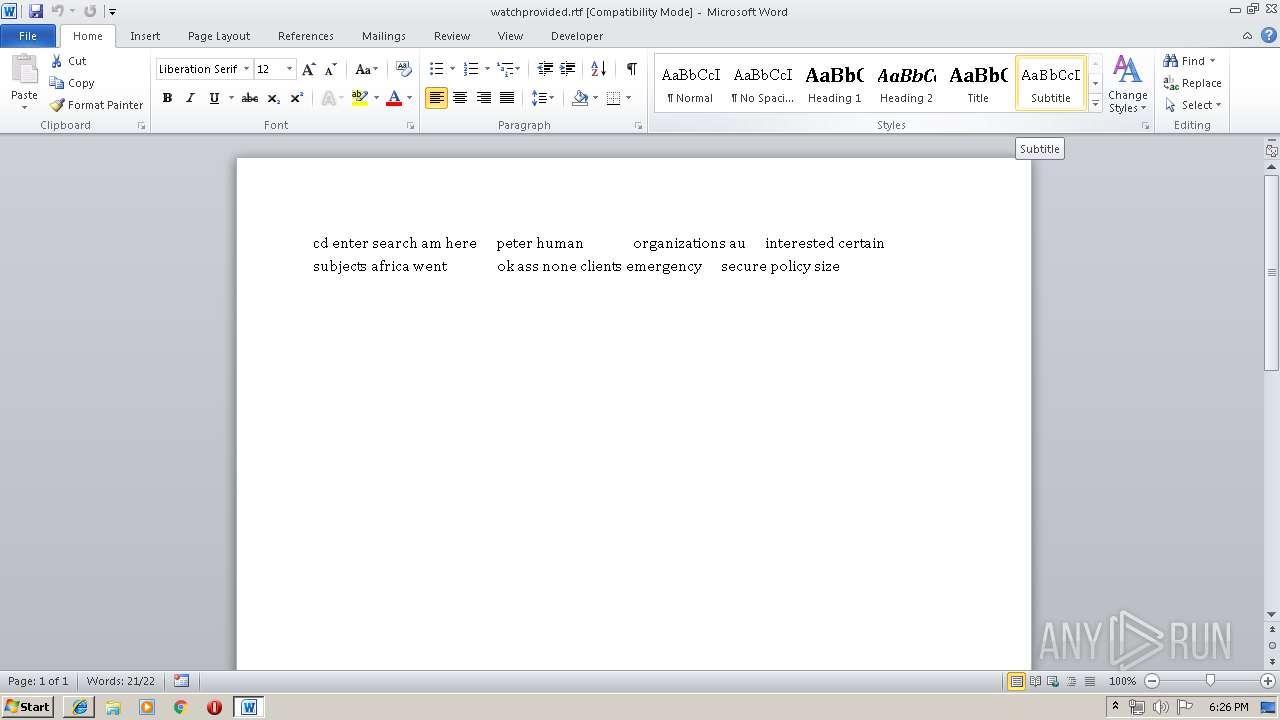Toggle Bold formatting
Screen dimensions: 1280x720
[167, 98]
